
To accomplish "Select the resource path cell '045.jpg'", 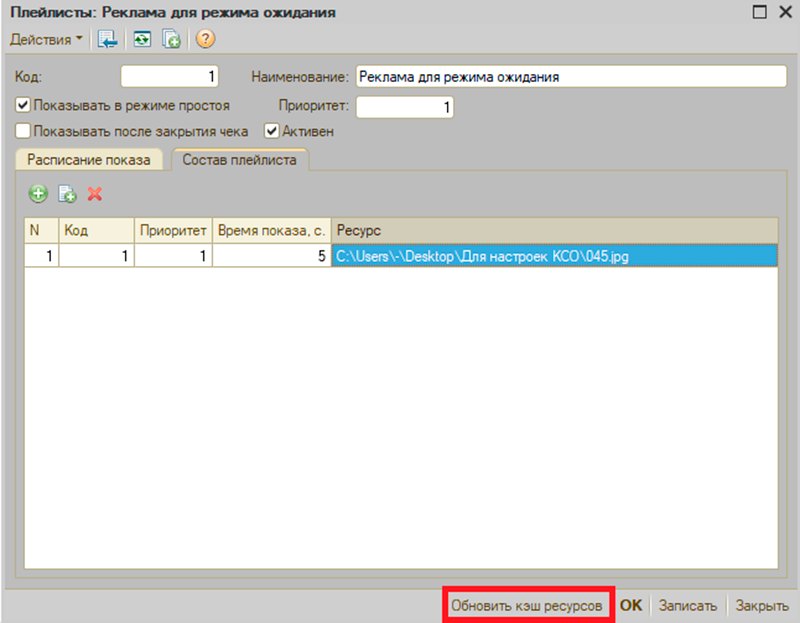I will click(x=555, y=256).
